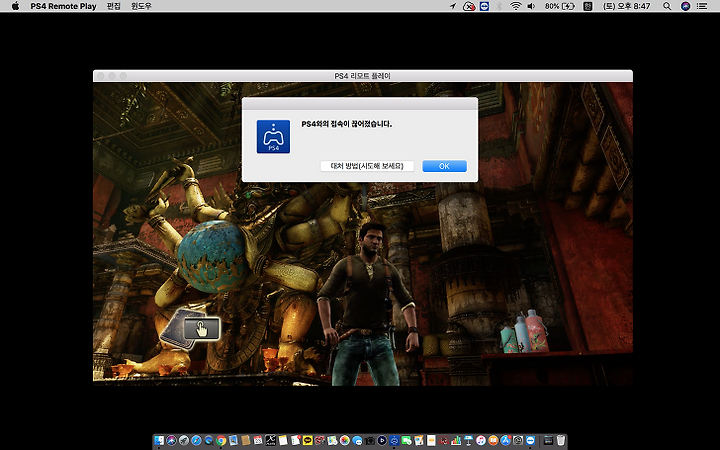Launch Google Chrome from the Dock
This screenshot has width=720, height=450.
point(221,440)
